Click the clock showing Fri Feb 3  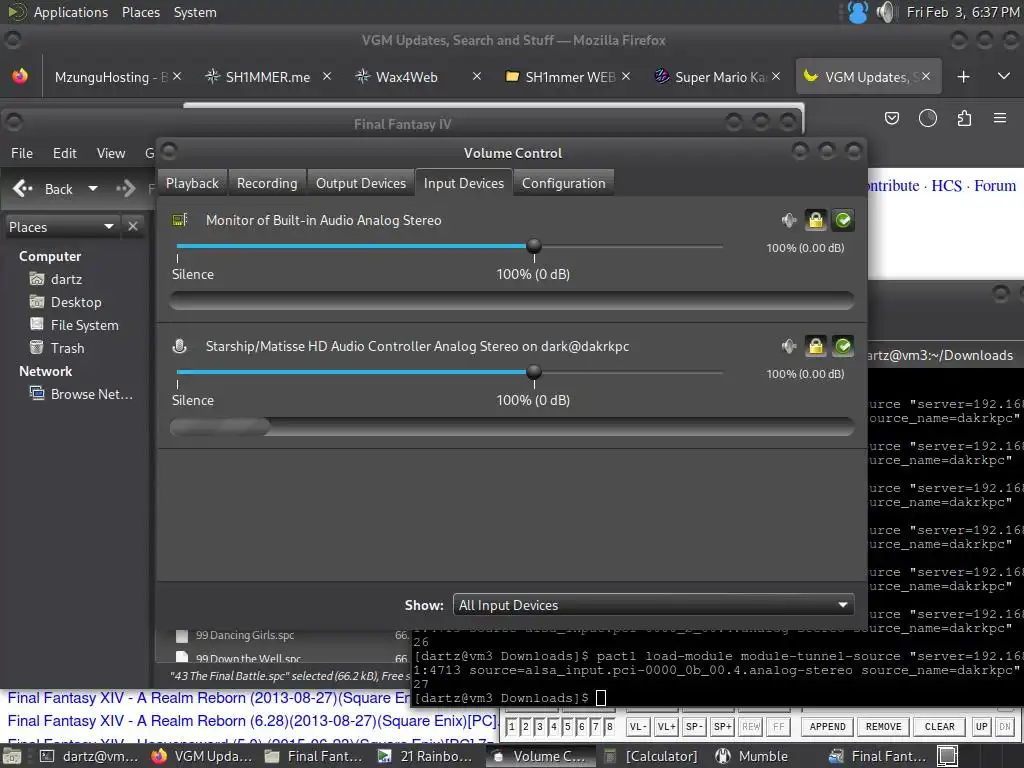point(963,12)
